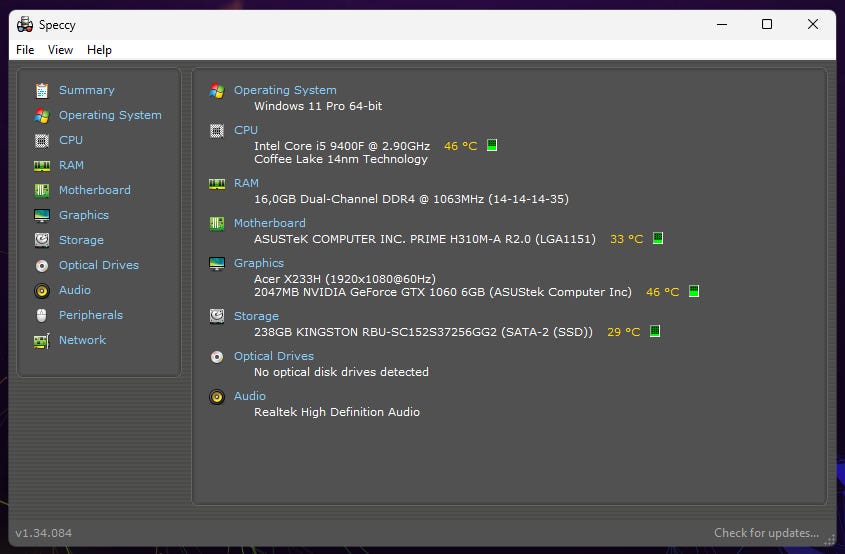Click the Storage hard drive icon in sidebar
The image size is (845, 554).
[x=41, y=240]
